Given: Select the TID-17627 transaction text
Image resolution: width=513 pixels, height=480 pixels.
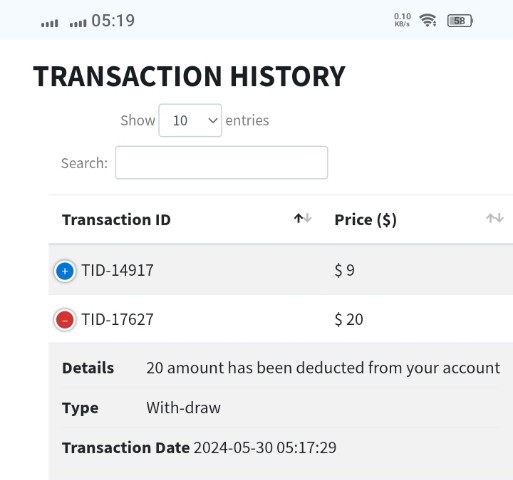Looking at the screenshot, I should pos(117,319).
